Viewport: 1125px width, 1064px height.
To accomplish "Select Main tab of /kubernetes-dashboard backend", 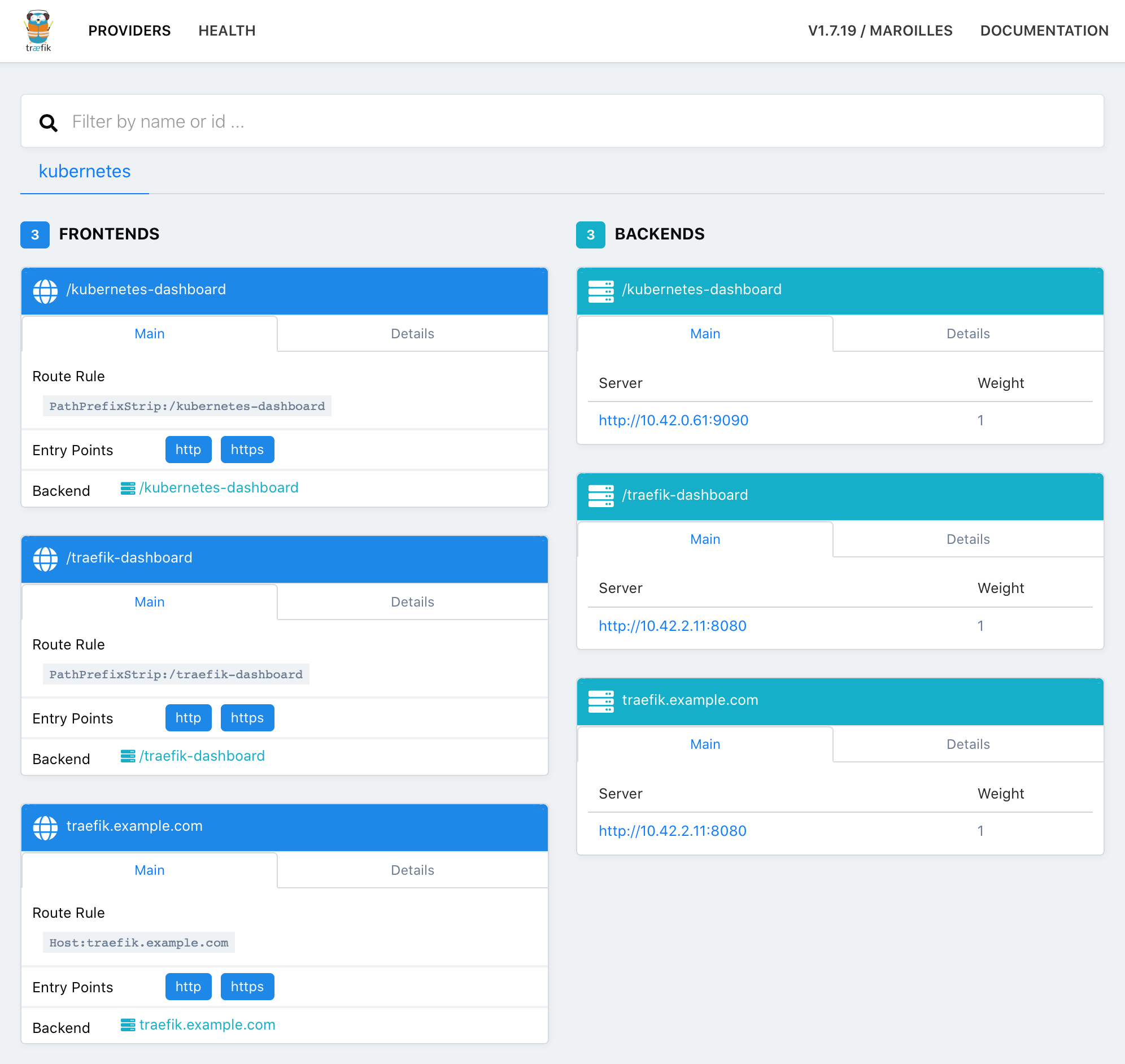I will click(705, 334).
